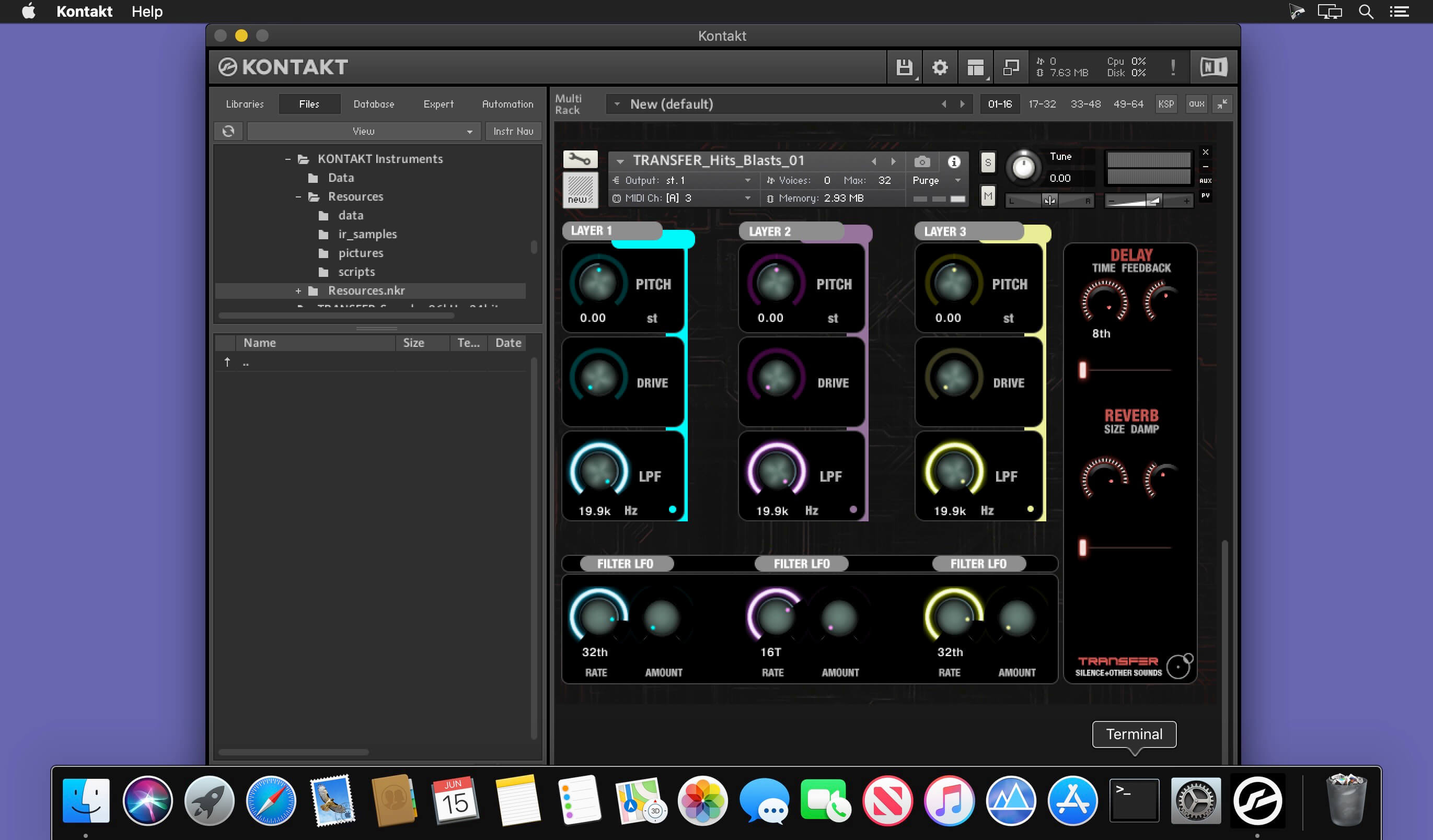This screenshot has height=840, width=1433.
Task: Mute the instrument with the M button
Action: [x=988, y=196]
